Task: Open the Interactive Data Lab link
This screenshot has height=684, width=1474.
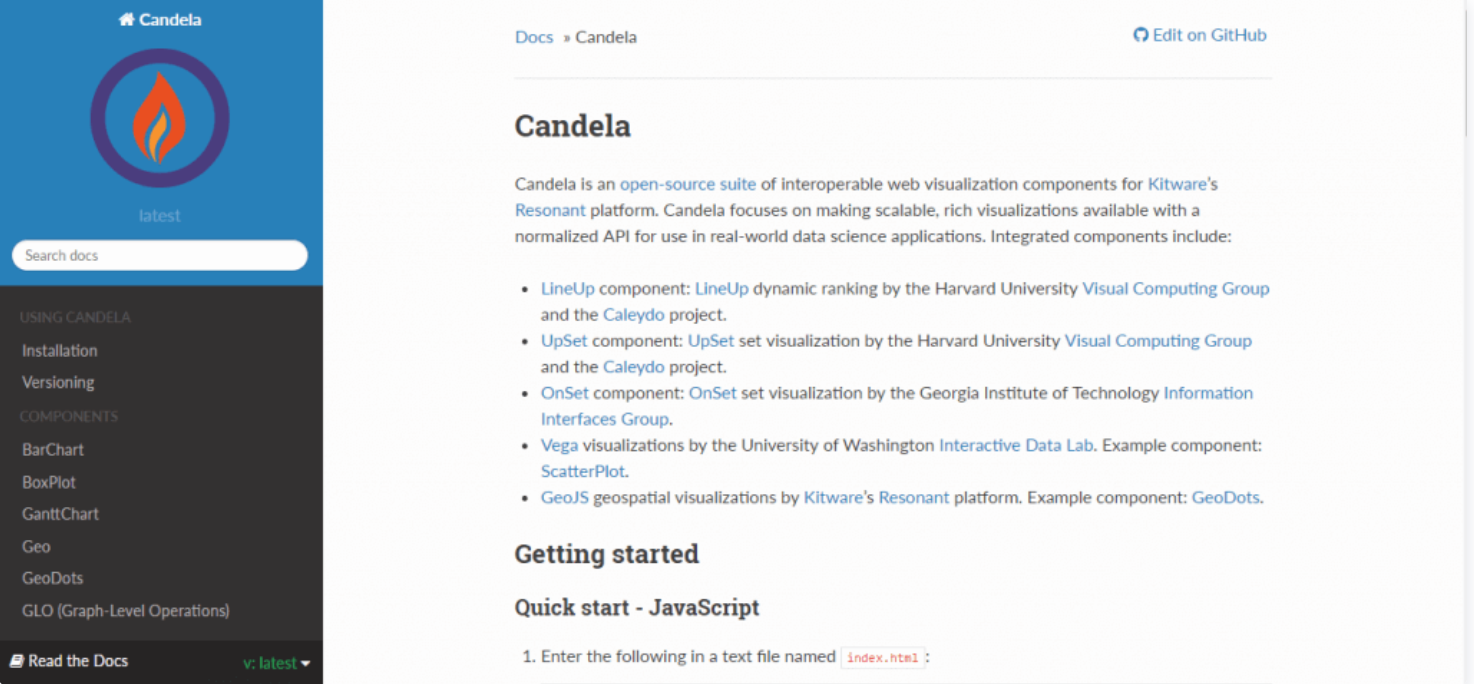Action: pyautogui.click(x=1016, y=445)
